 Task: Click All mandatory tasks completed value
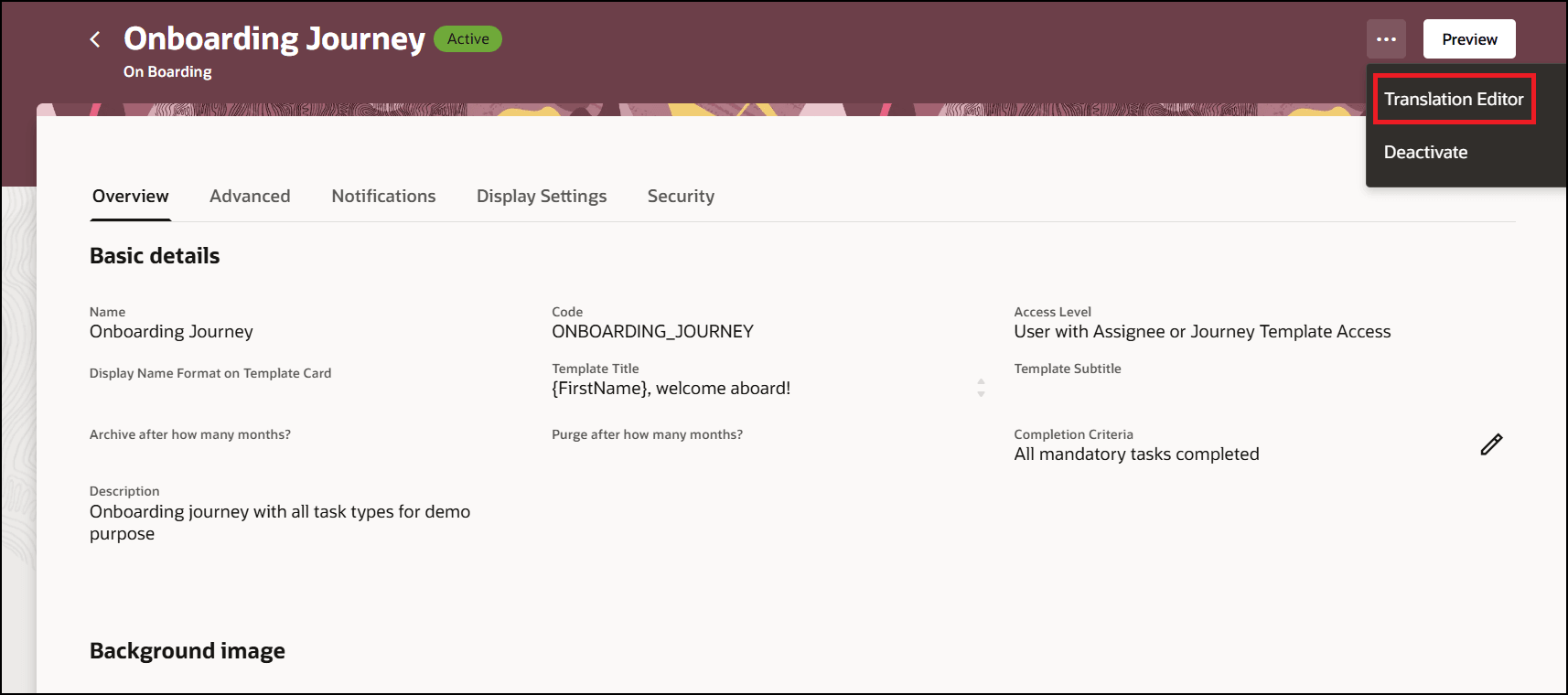click(x=1136, y=454)
